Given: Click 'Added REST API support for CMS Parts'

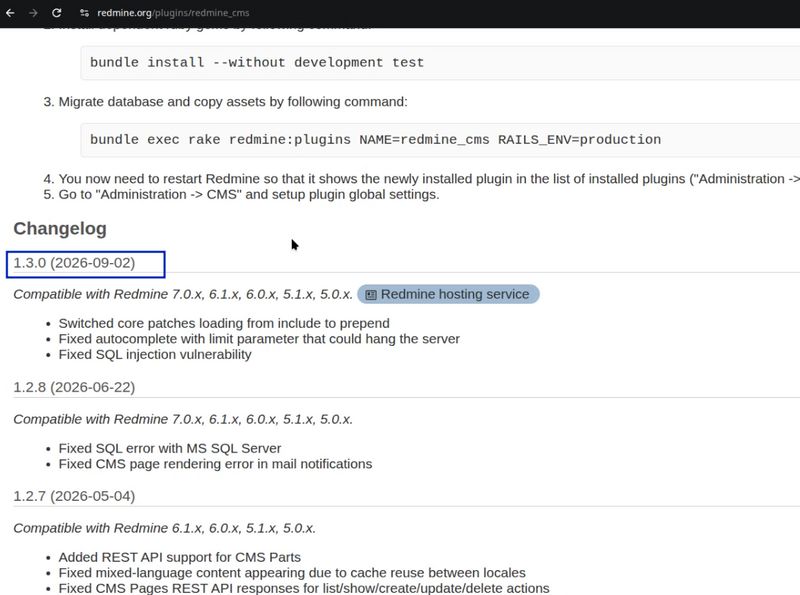Looking at the screenshot, I should click(x=180, y=557).
